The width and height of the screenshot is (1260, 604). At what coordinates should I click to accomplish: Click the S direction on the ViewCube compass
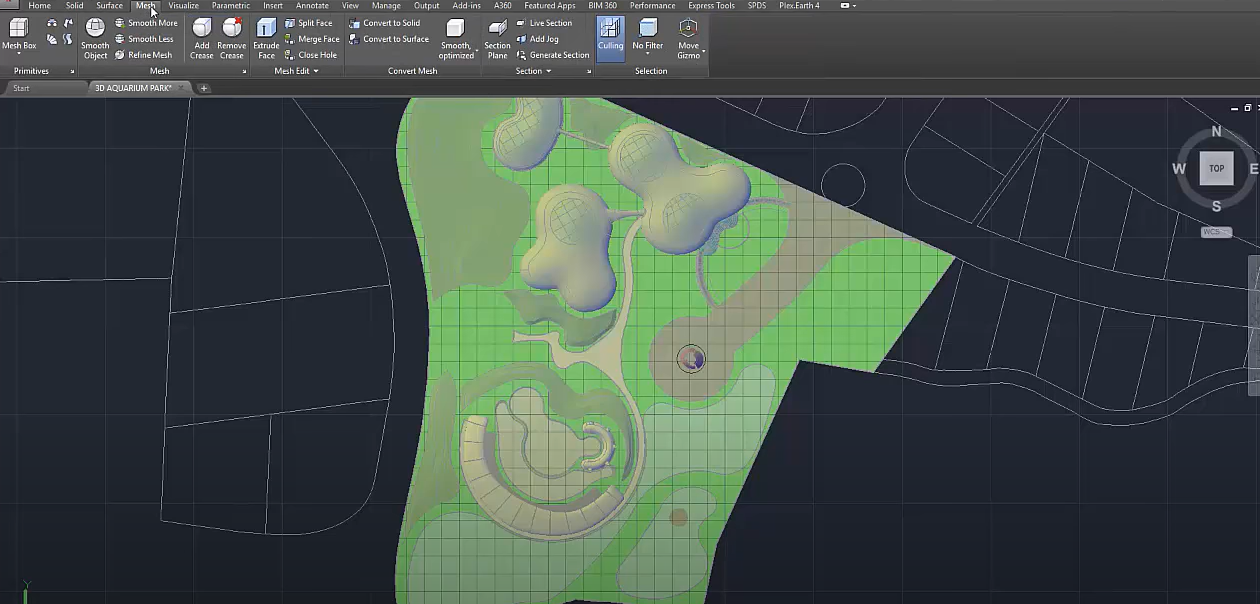[1216, 207]
